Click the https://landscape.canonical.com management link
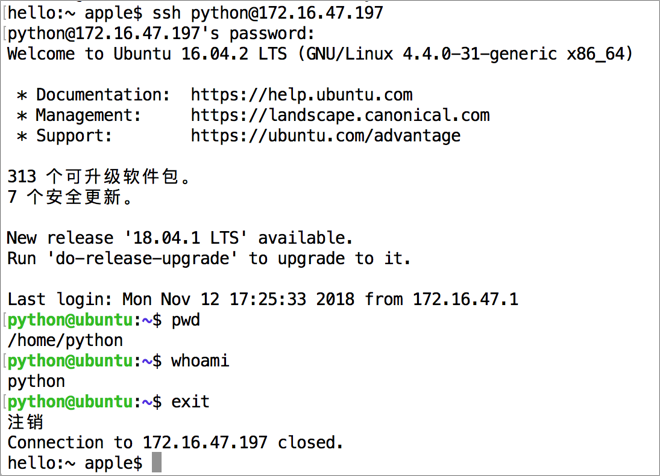This screenshot has height=476, width=660. pos(340,115)
